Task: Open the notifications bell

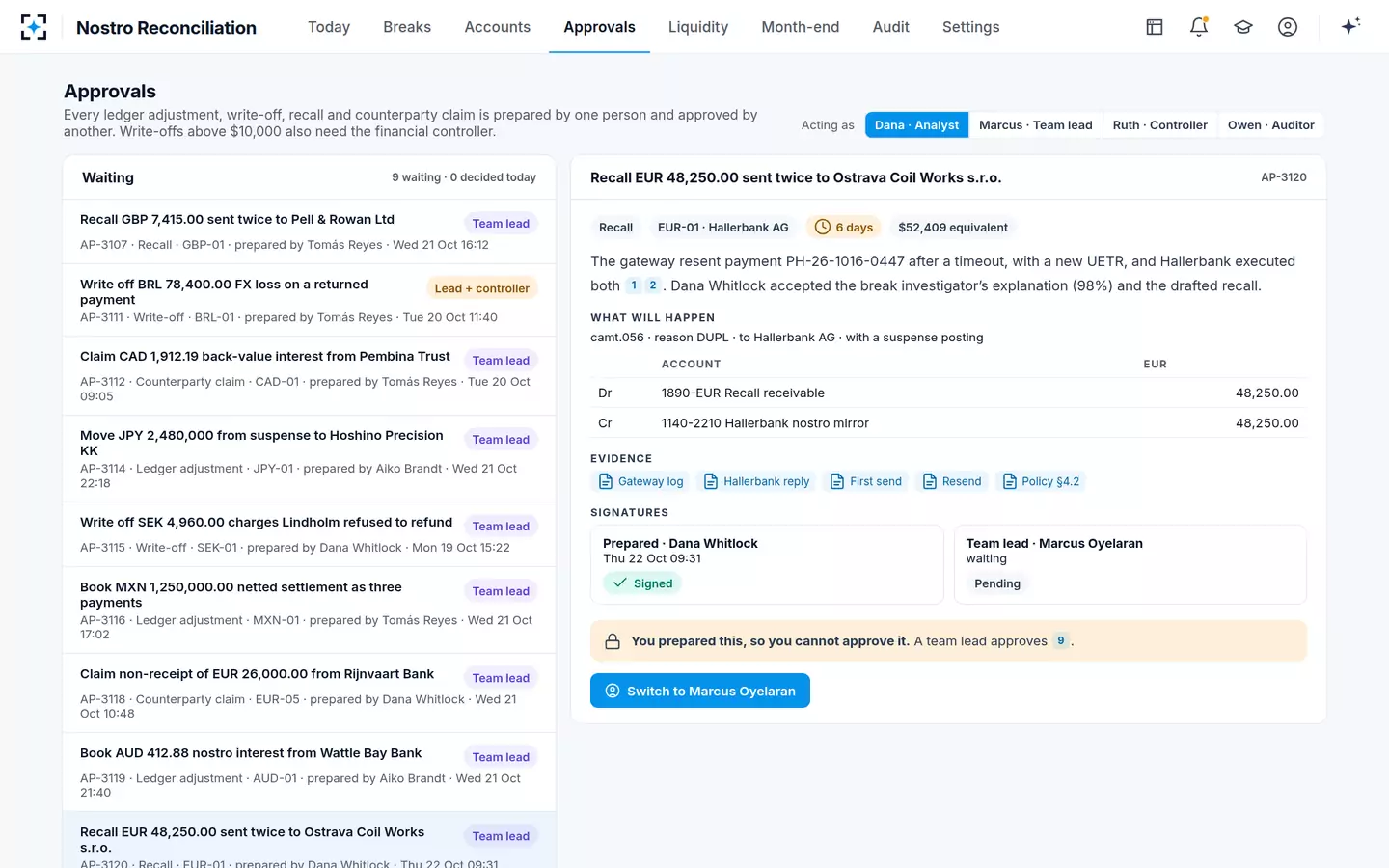Action: pyautogui.click(x=1199, y=27)
